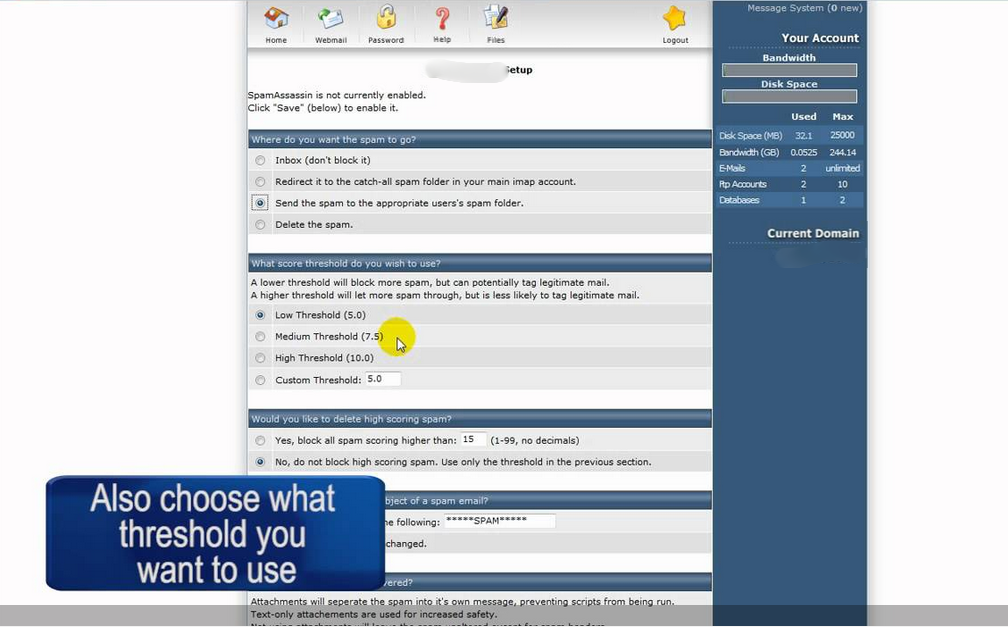Screen dimensions: 1008x627
Task: Open the Message System link
Action: tap(804, 8)
